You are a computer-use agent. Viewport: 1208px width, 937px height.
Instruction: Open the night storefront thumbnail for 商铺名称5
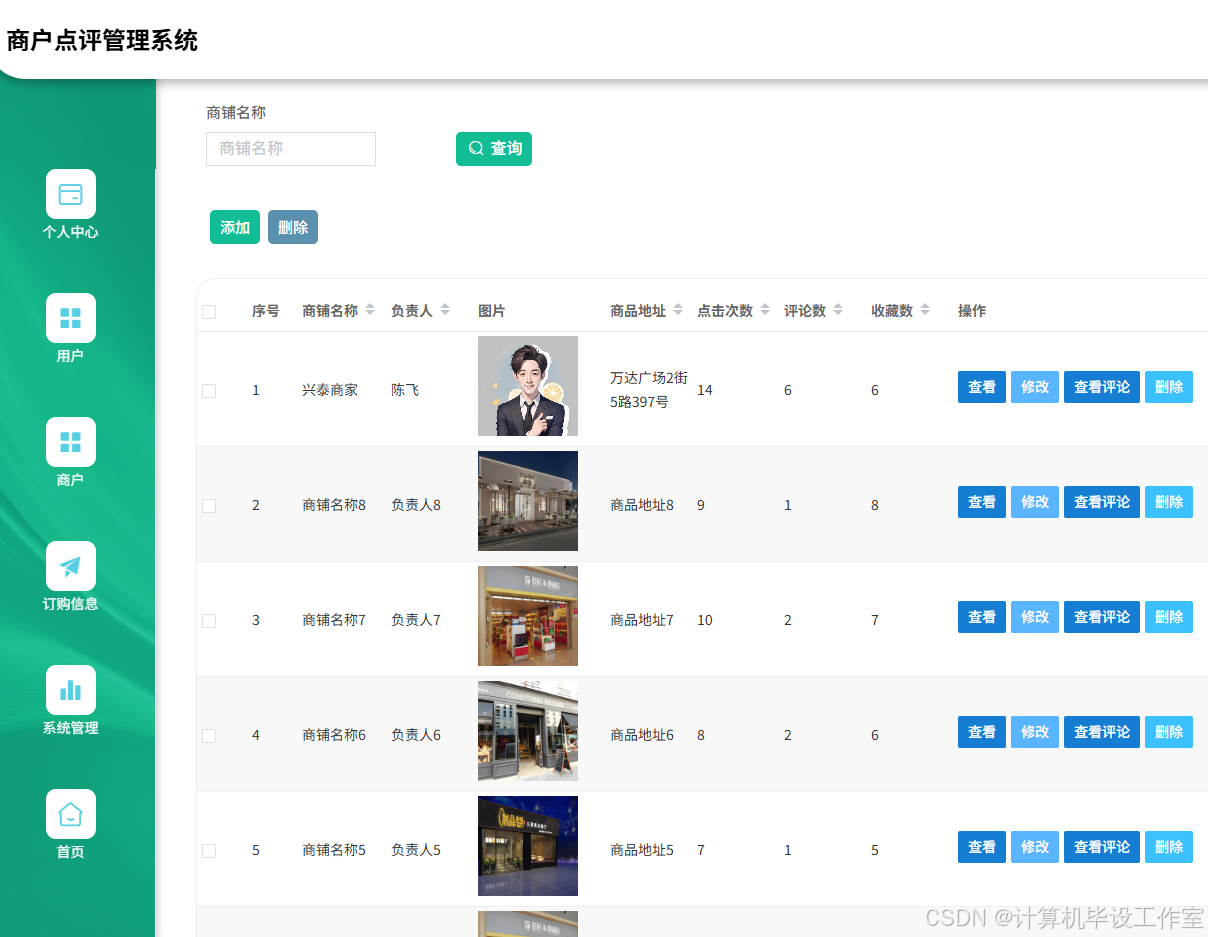click(x=528, y=846)
